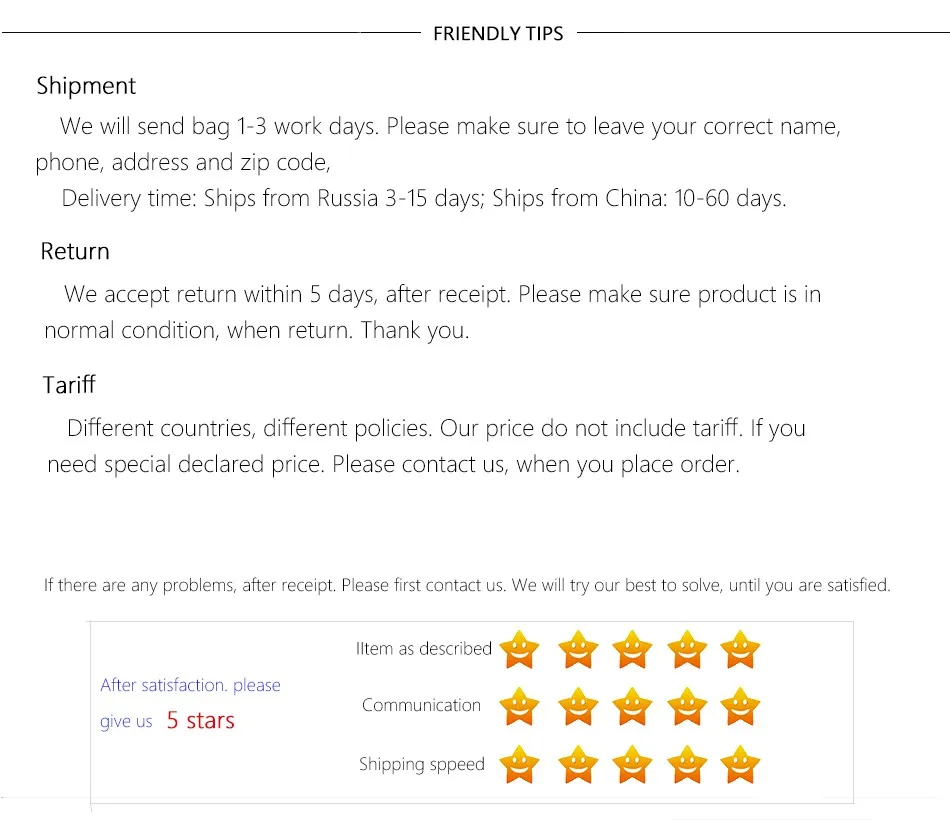Click the fifth star for Item as described
Viewport: 950px width, 838px height.
(740, 650)
